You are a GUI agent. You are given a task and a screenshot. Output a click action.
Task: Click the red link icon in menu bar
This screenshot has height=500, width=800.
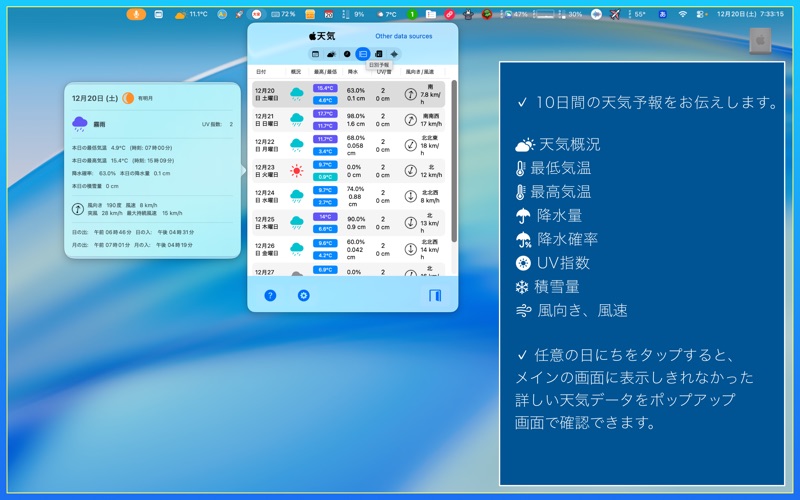click(449, 14)
